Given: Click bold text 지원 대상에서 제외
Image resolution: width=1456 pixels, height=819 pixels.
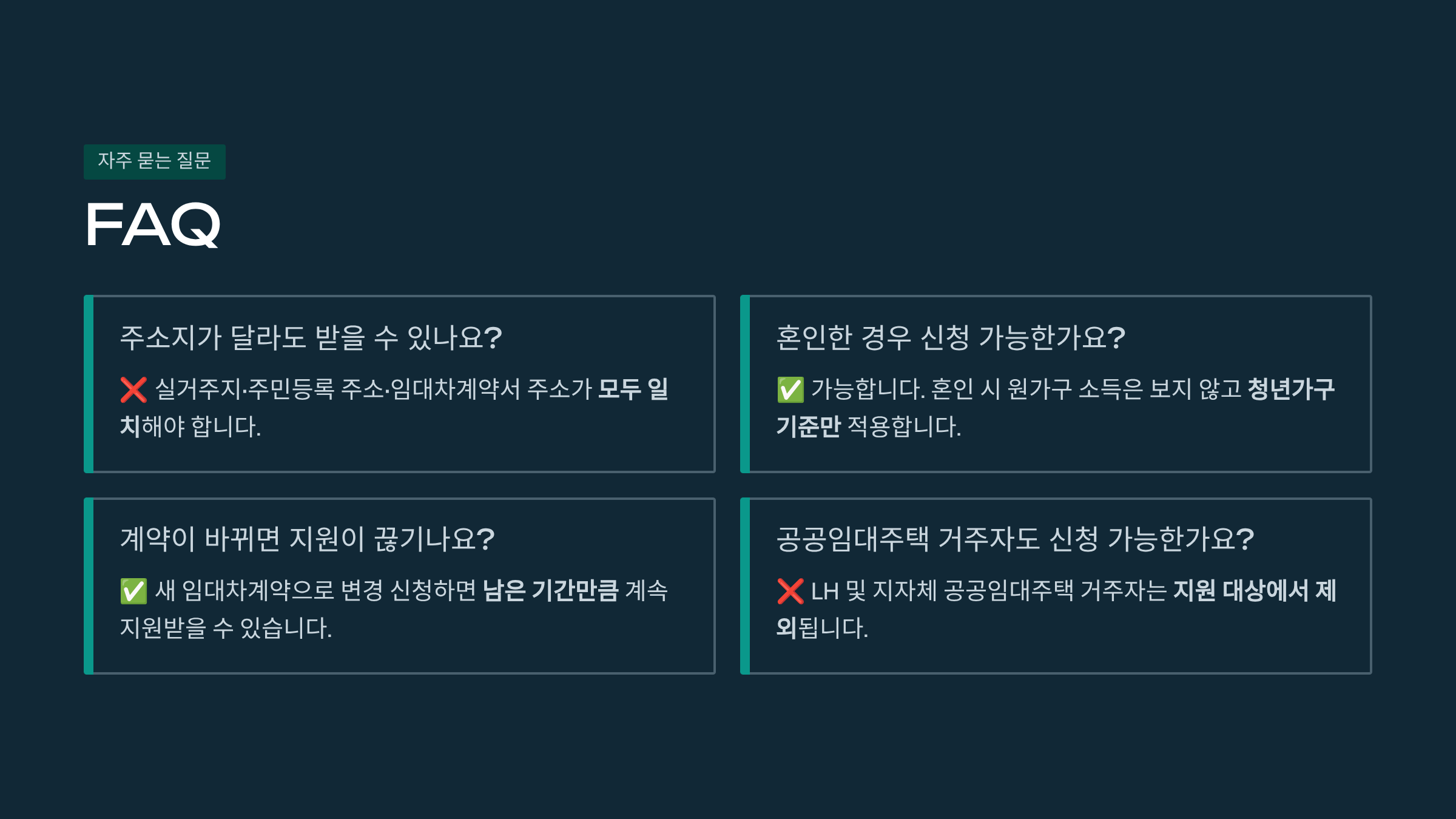Looking at the screenshot, I should [x=1255, y=591].
